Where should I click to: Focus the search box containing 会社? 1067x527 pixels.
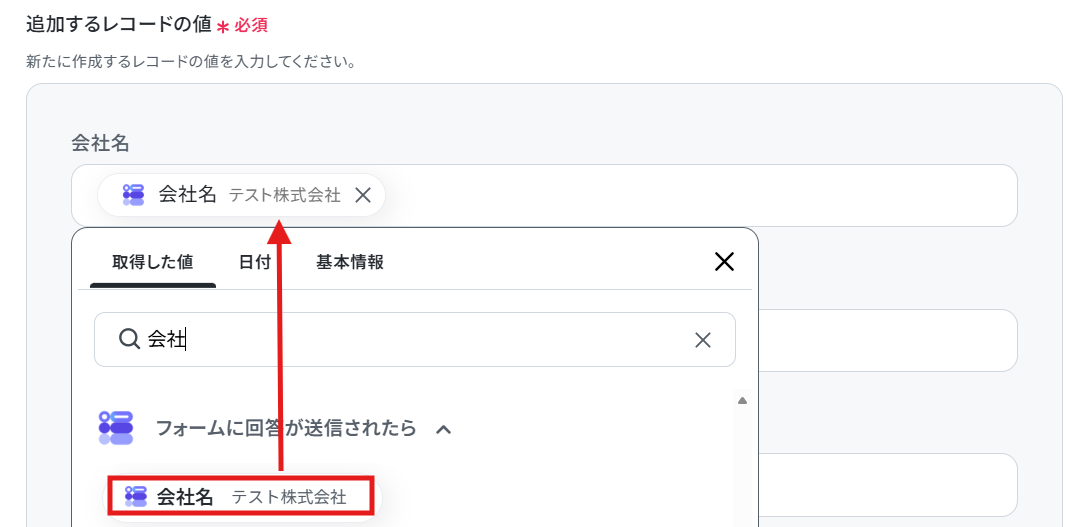pyautogui.click(x=414, y=339)
